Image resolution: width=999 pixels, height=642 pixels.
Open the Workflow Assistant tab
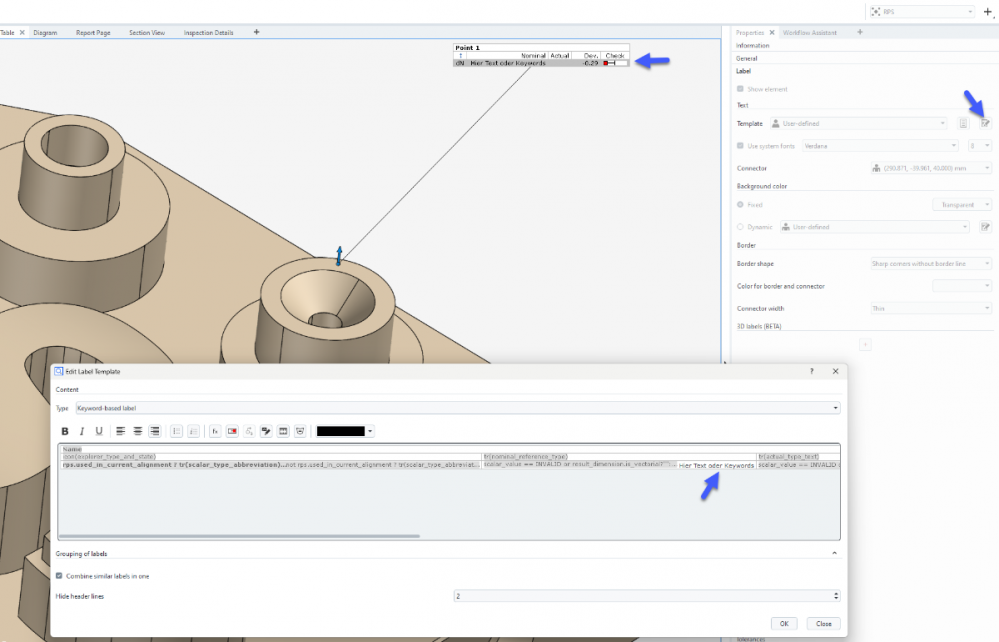[x=809, y=32]
